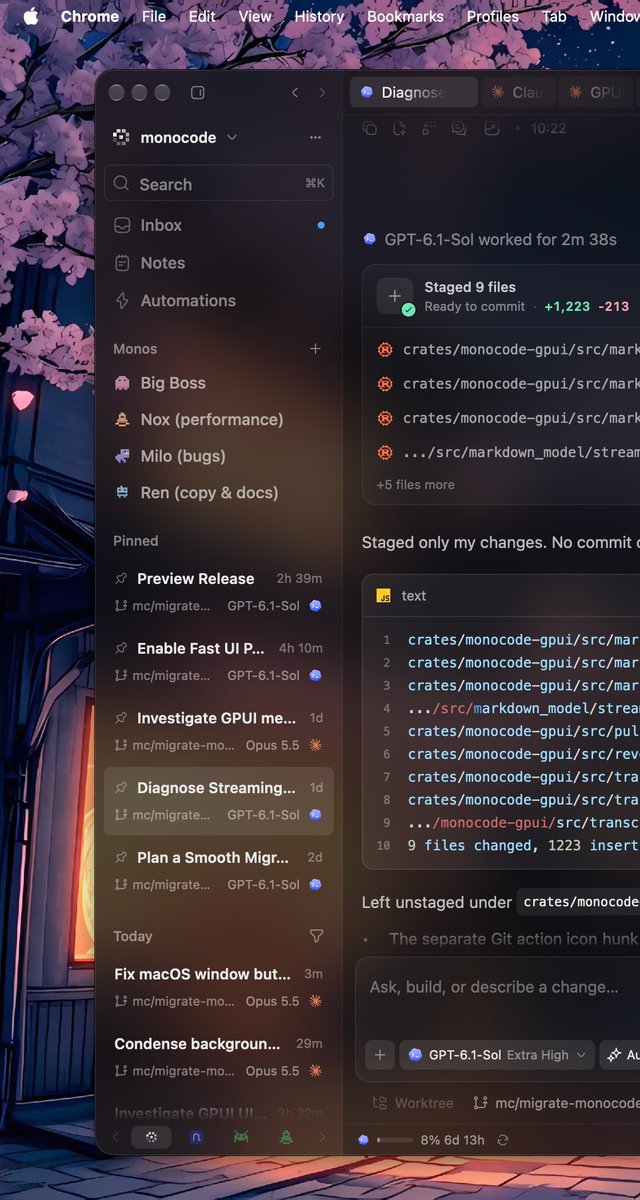Toggle the sidebar panel icon
This screenshot has width=640, height=1200.
pos(198,93)
